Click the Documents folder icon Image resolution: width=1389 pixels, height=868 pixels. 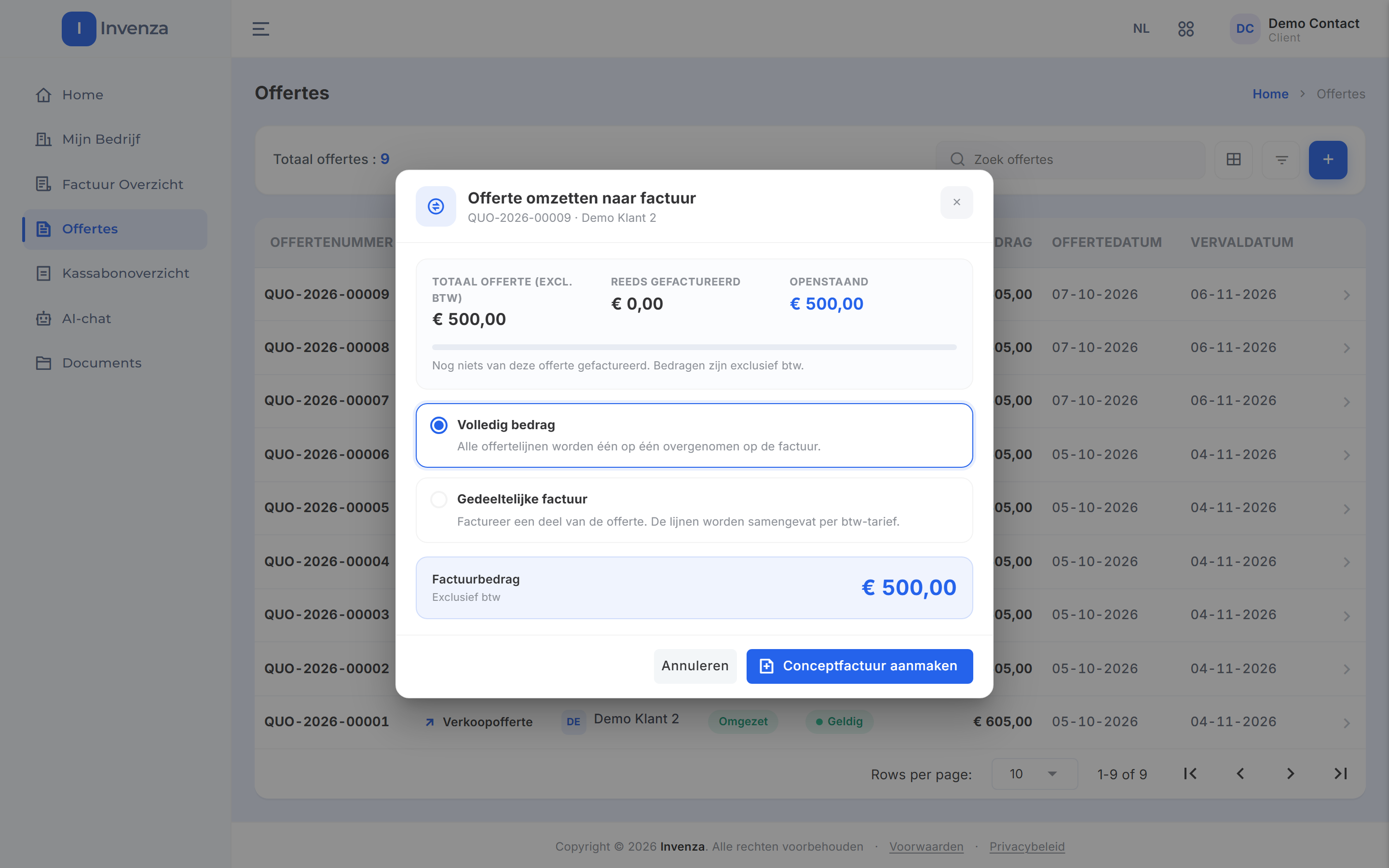pyautogui.click(x=43, y=363)
